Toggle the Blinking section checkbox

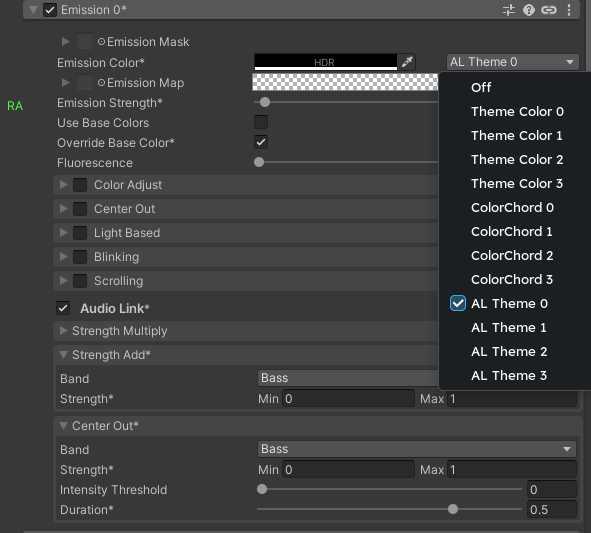pyautogui.click(x=80, y=257)
